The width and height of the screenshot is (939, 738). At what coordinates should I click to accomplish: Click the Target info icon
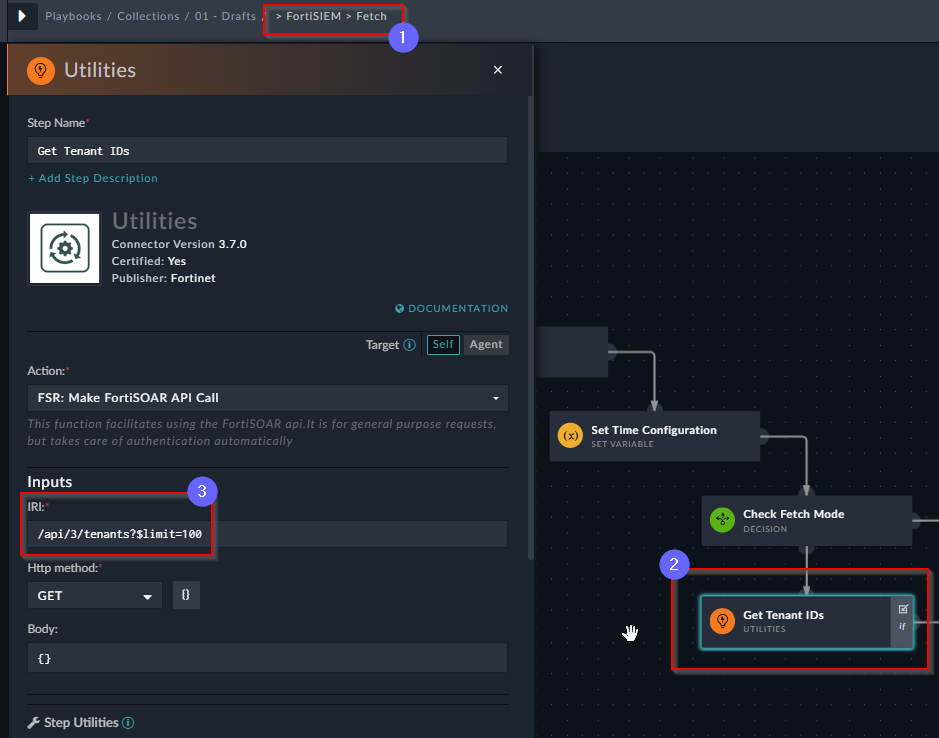(410, 345)
